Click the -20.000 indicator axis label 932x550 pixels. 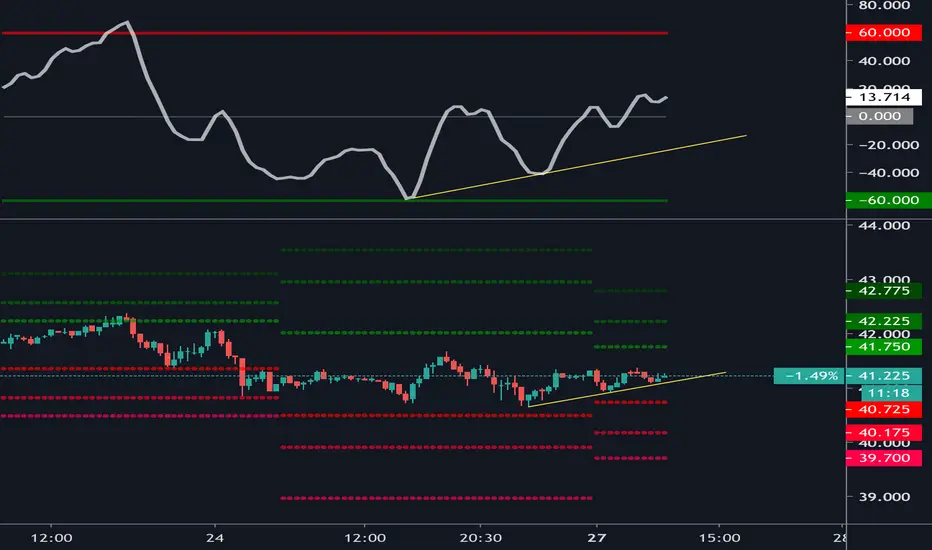click(x=889, y=145)
